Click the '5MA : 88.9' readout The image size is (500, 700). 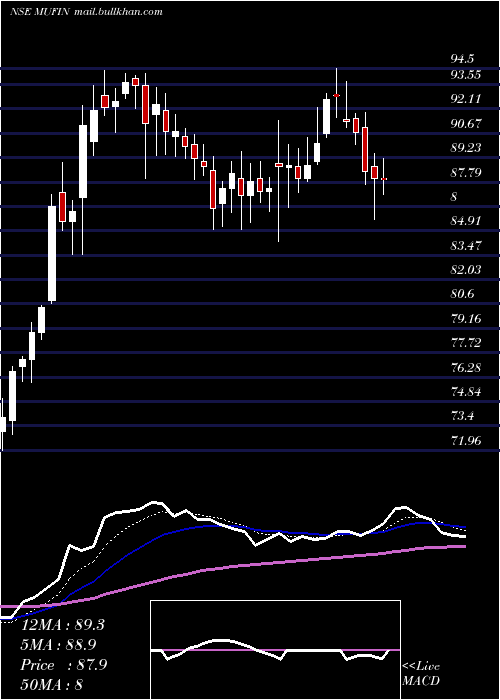58,645
